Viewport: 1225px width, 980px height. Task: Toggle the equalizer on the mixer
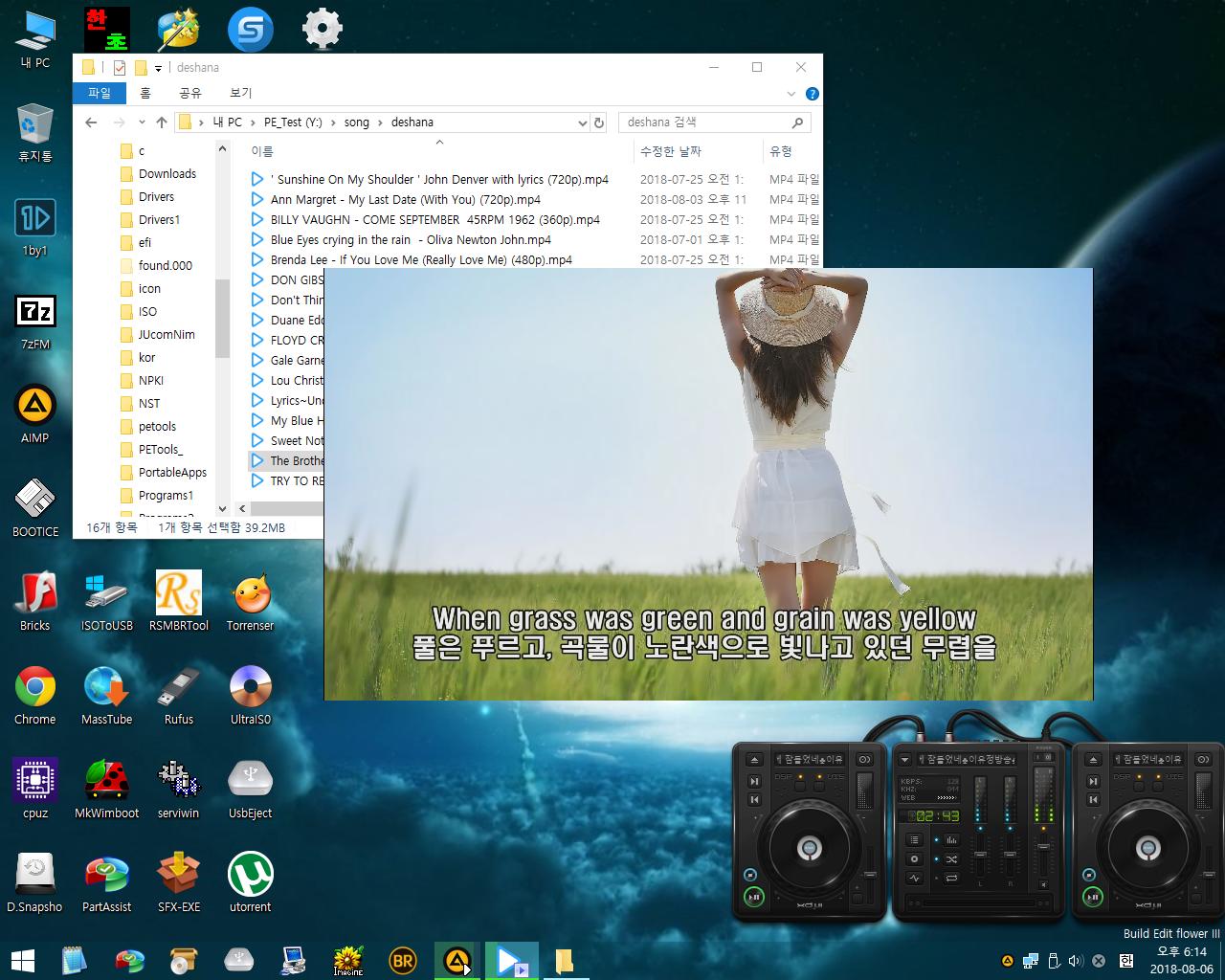(951, 839)
